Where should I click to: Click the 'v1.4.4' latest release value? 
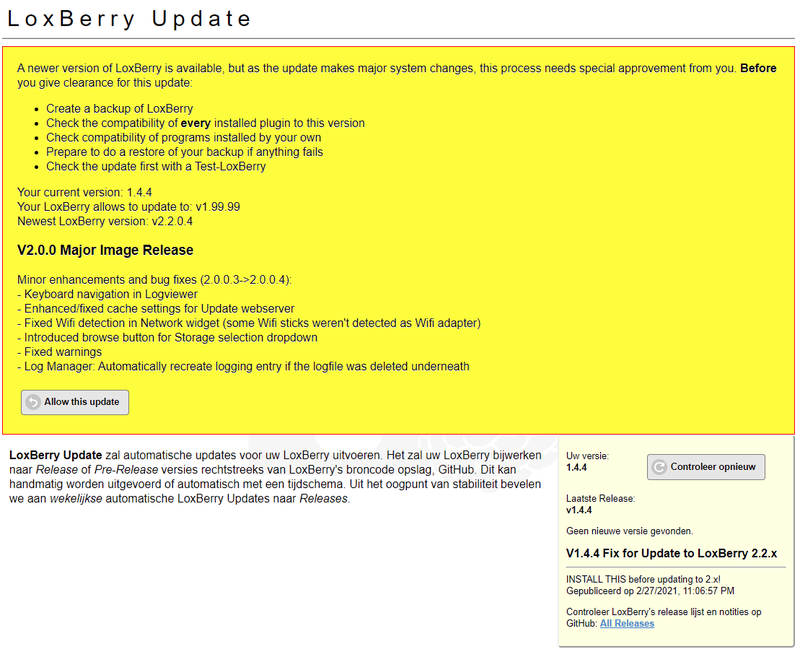tap(579, 510)
